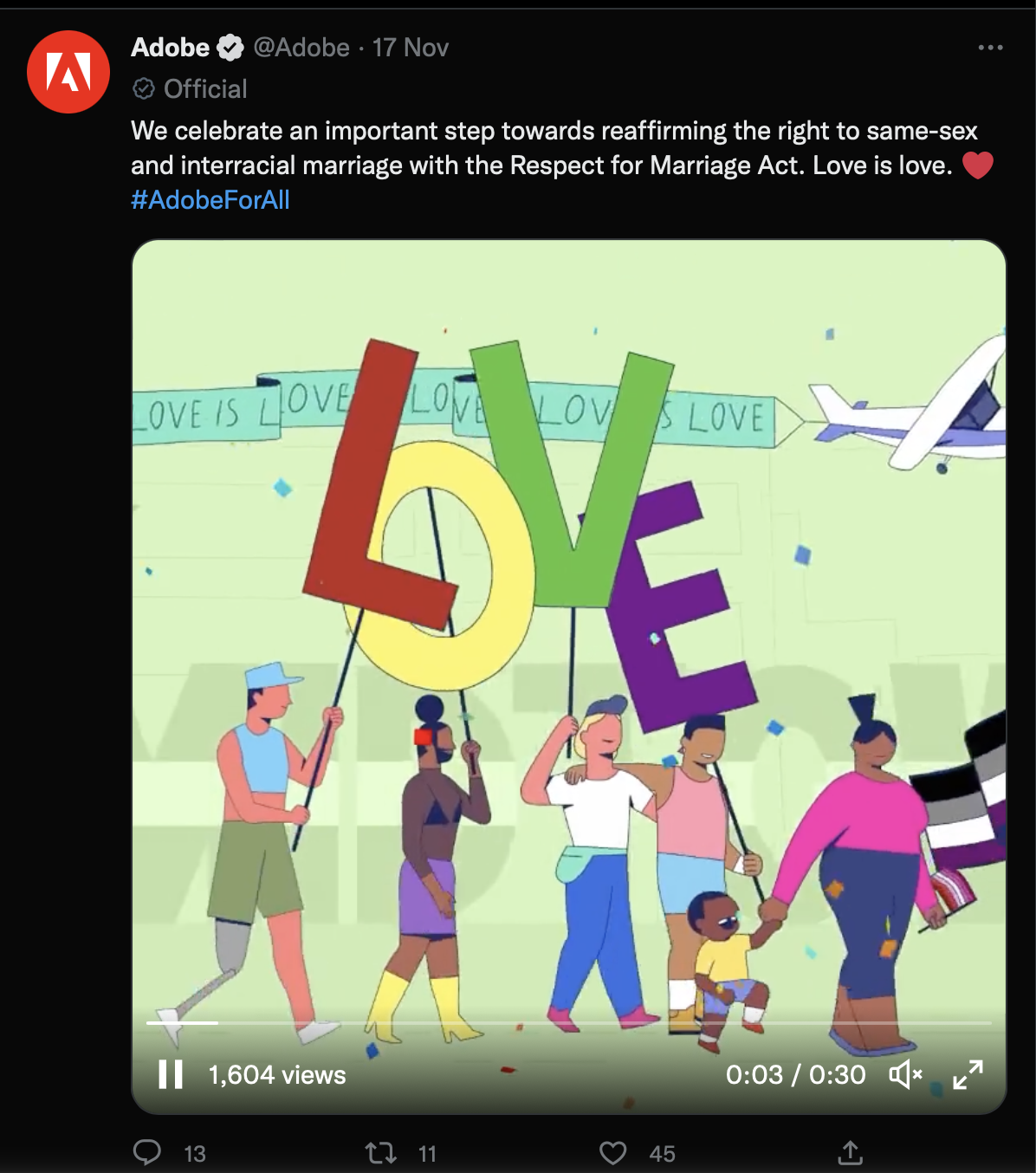Viewport: 1036px width, 1173px height.
Task: Pause the video playback
Action: pyautogui.click(x=171, y=1074)
